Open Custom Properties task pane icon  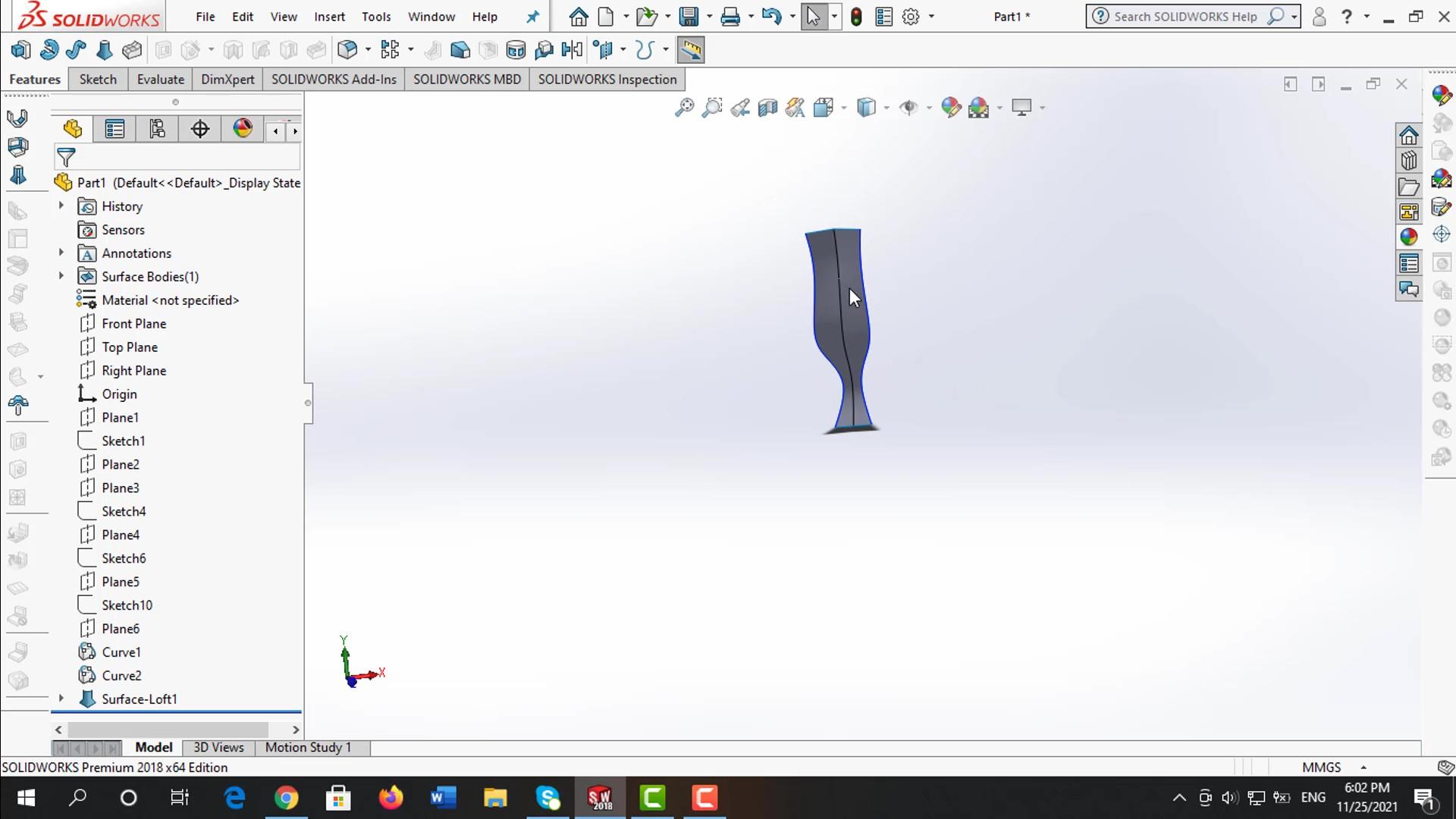[1409, 263]
